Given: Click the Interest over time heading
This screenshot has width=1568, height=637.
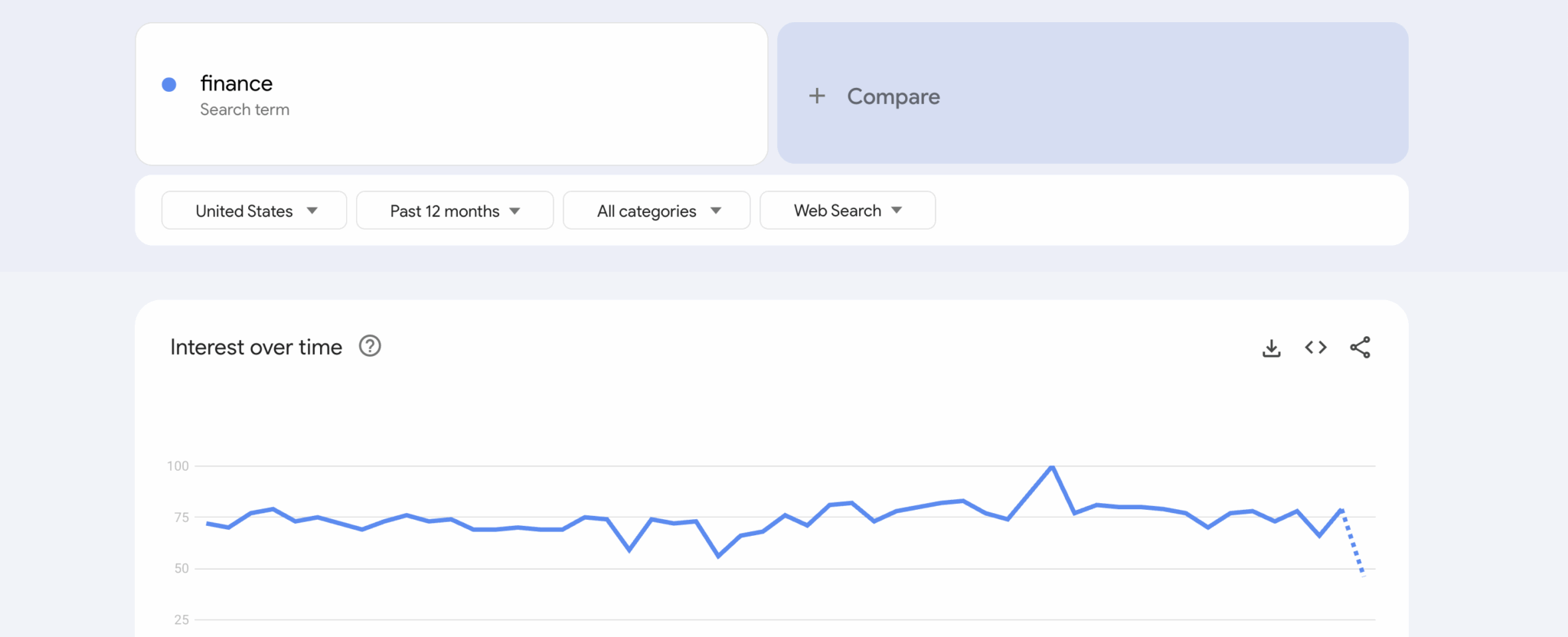Looking at the screenshot, I should click(256, 348).
